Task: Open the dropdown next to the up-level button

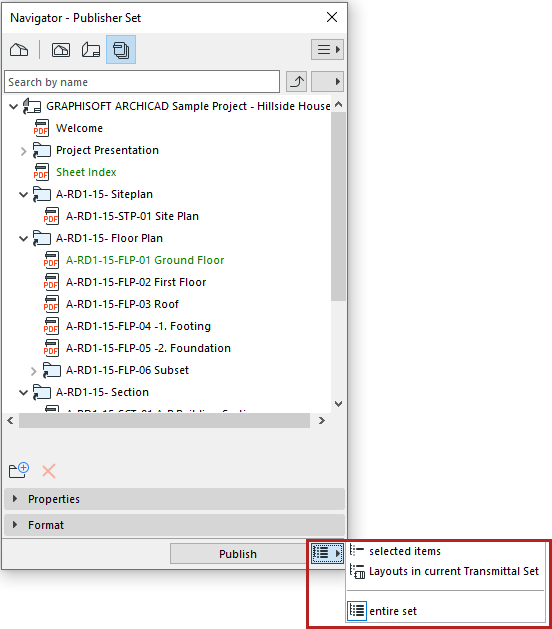Action: tap(327, 82)
